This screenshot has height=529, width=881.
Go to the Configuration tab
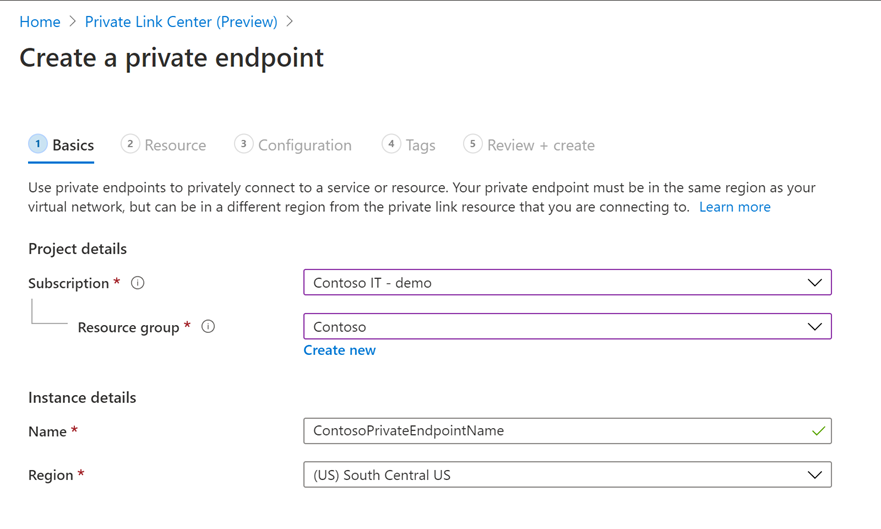coord(305,145)
